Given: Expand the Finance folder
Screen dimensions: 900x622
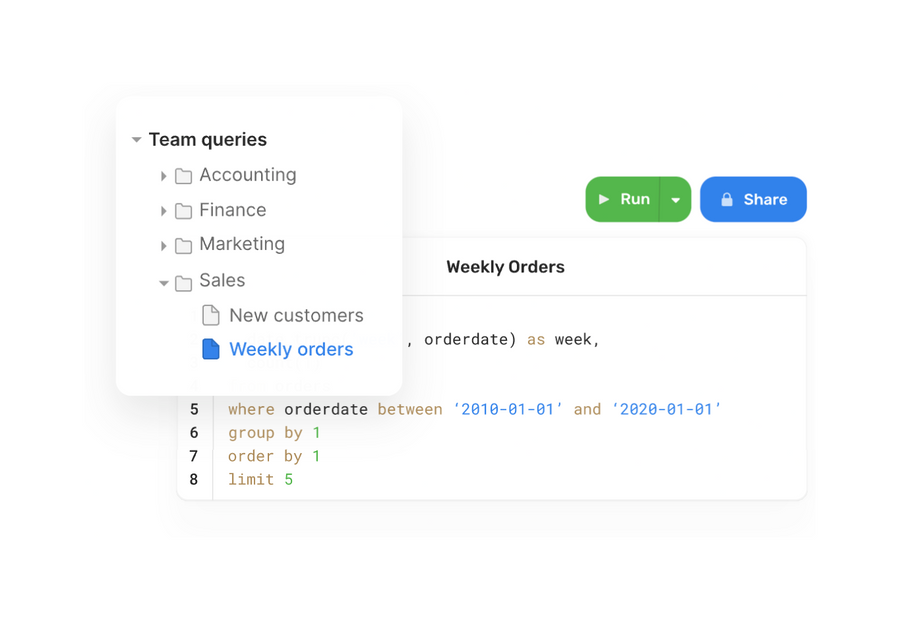Looking at the screenshot, I should [164, 210].
